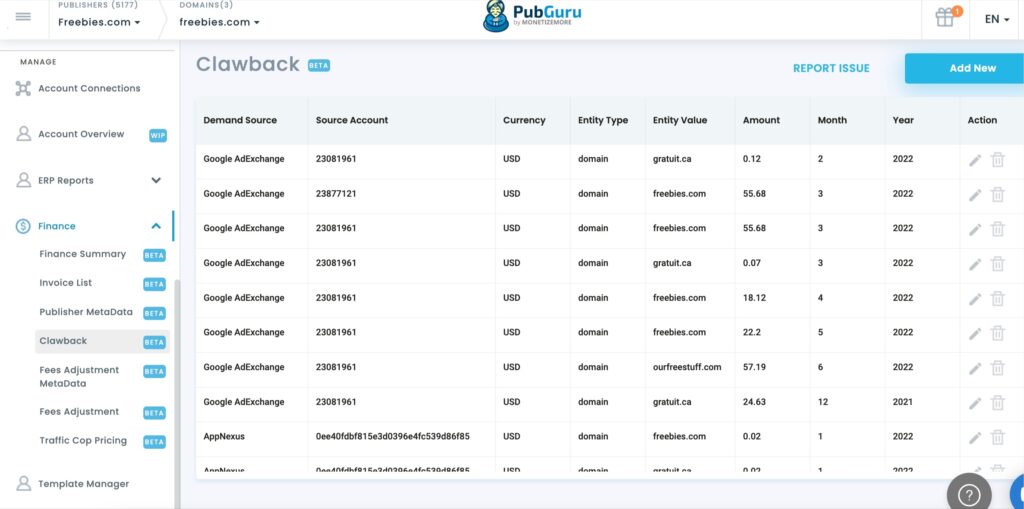This screenshot has height=509, width=1024.
Task: Edit the row with account 23877121
Action: point(975,195)
